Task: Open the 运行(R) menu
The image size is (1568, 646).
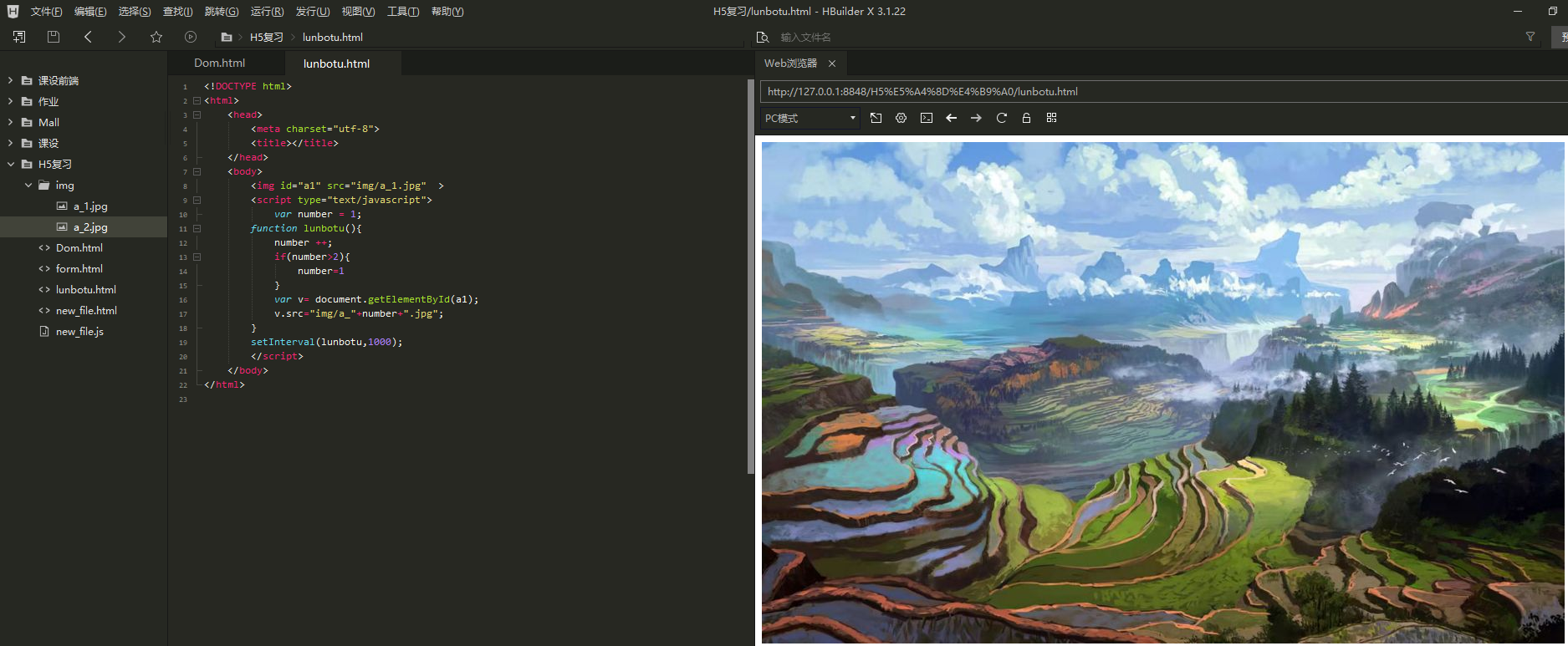Action: 267,12
